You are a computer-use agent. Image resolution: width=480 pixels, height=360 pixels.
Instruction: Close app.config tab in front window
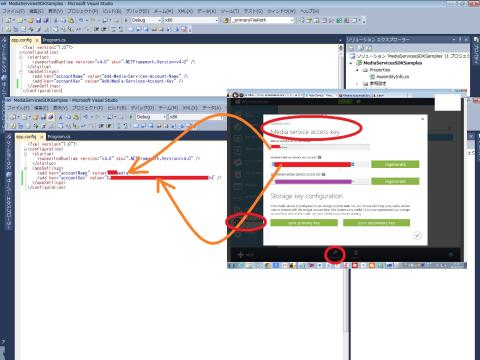42,137
